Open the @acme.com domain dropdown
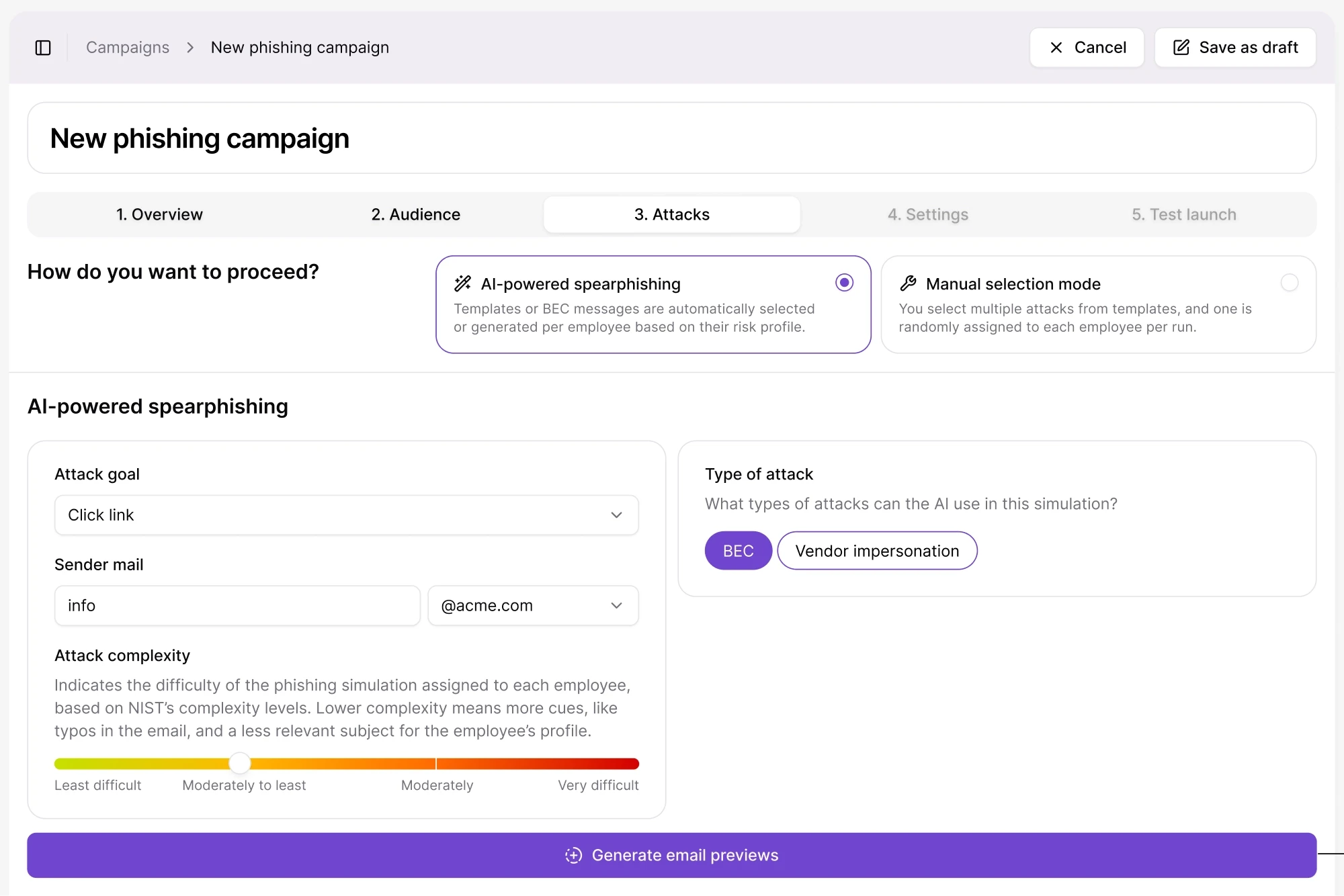The image size is (1344, 896). click(x=532, y=606)
